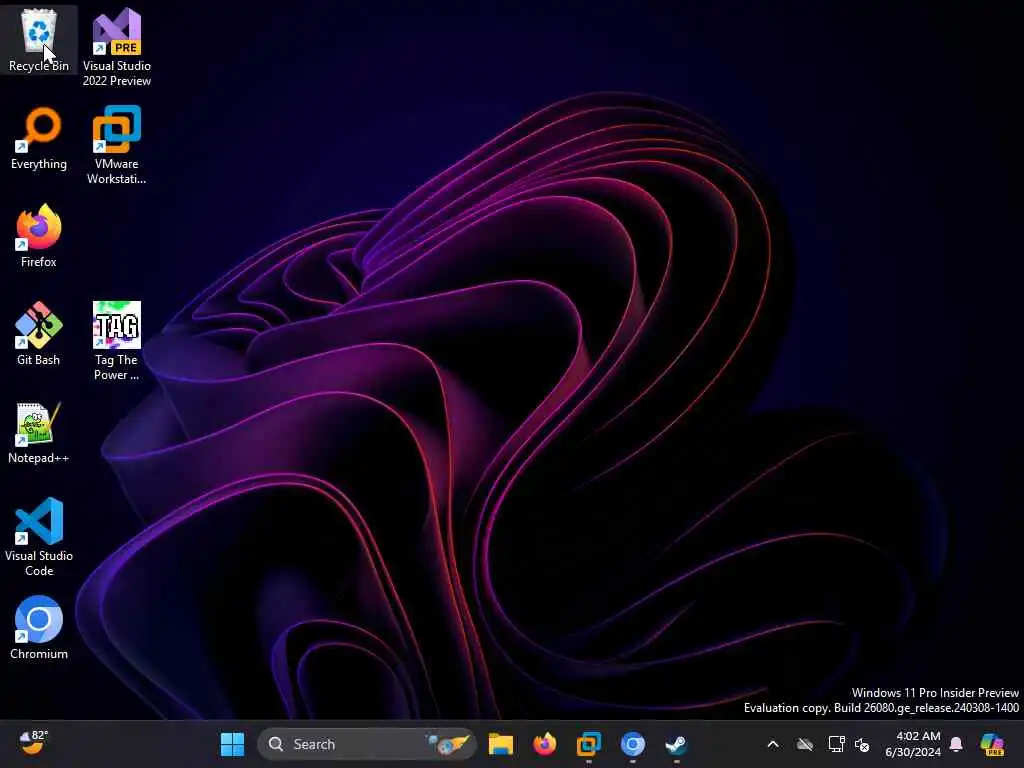Launch Copilot Preview from taskbar

coord(992,744)
